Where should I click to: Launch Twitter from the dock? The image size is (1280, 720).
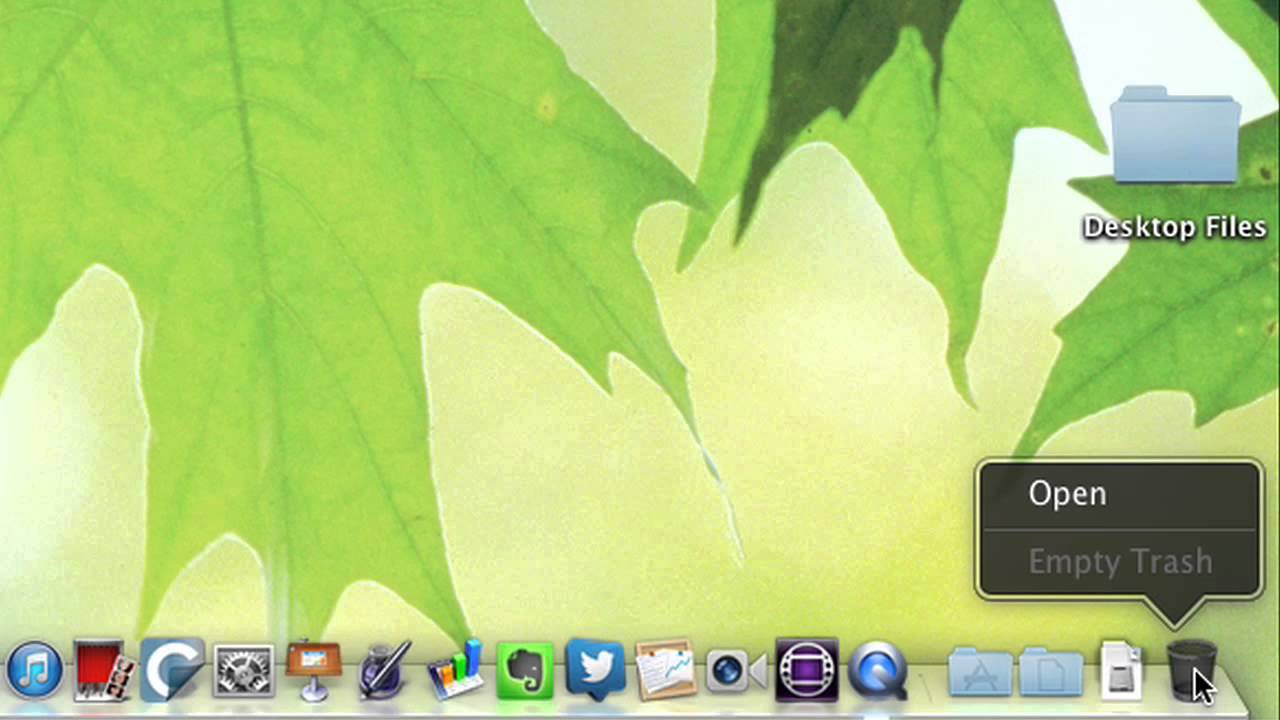596,670
